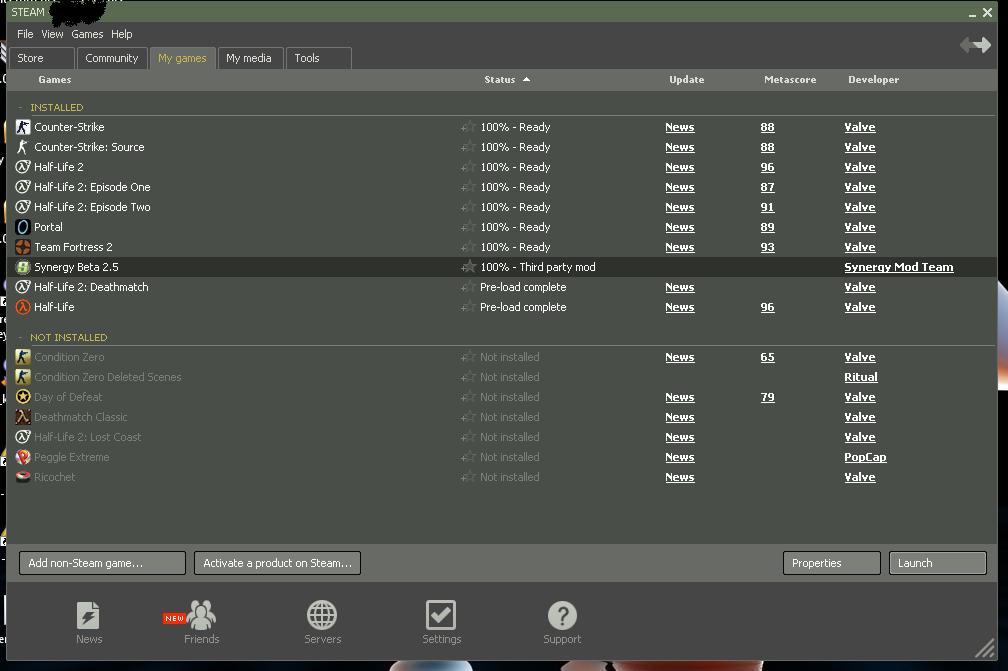Toggle favorite star for Peggle Extreme
1008x671 pixels.
(469, 456)
